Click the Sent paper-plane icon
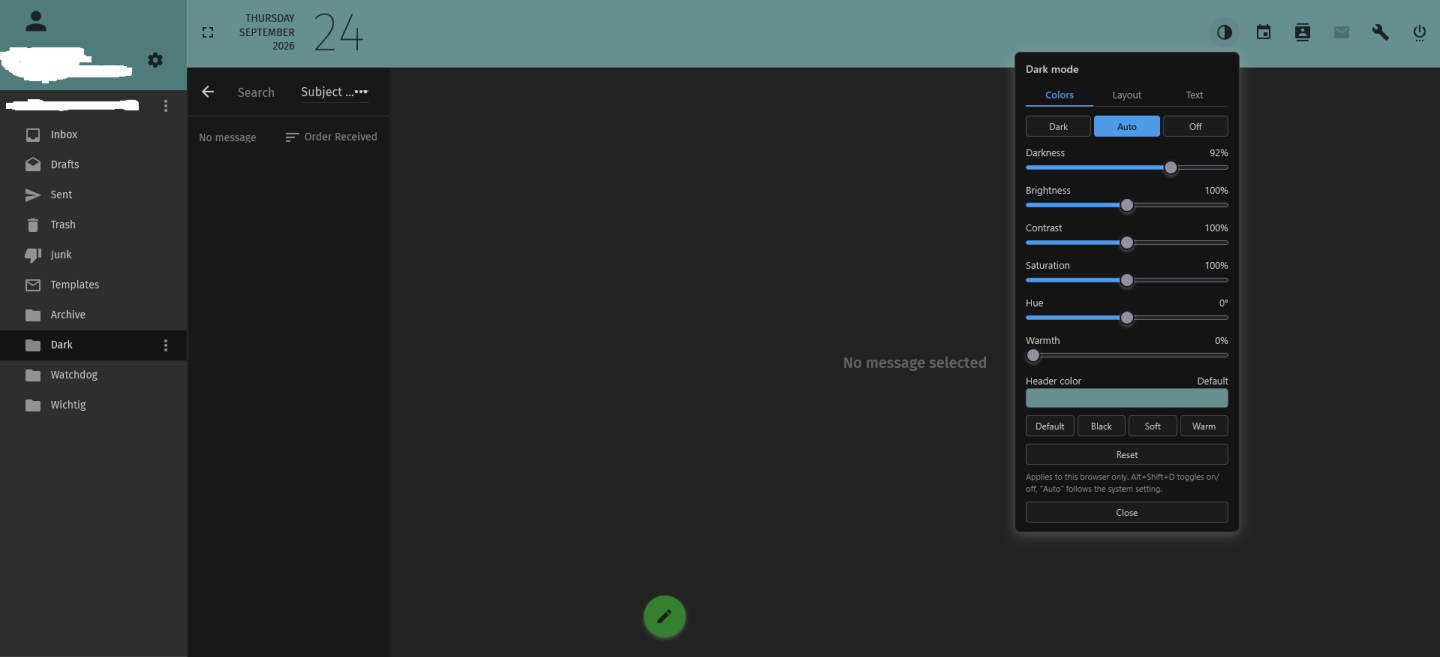Image resolution: width=1440 pixels, height=657 pixels. pos(33,194)
